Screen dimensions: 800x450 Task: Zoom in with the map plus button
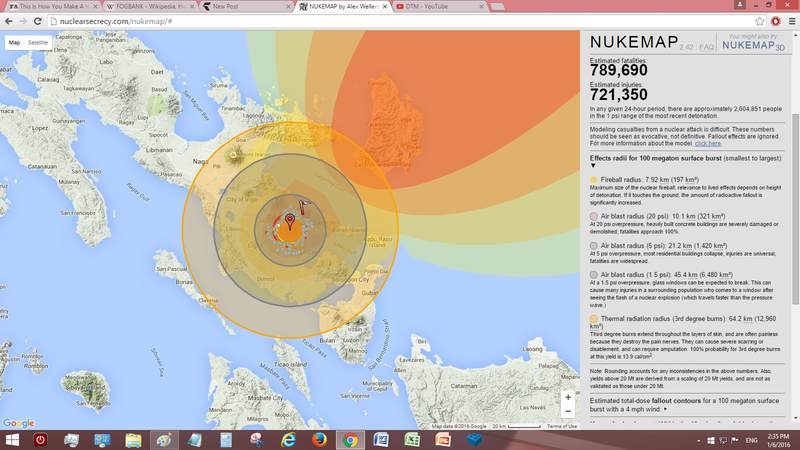(x=568, y=397)
